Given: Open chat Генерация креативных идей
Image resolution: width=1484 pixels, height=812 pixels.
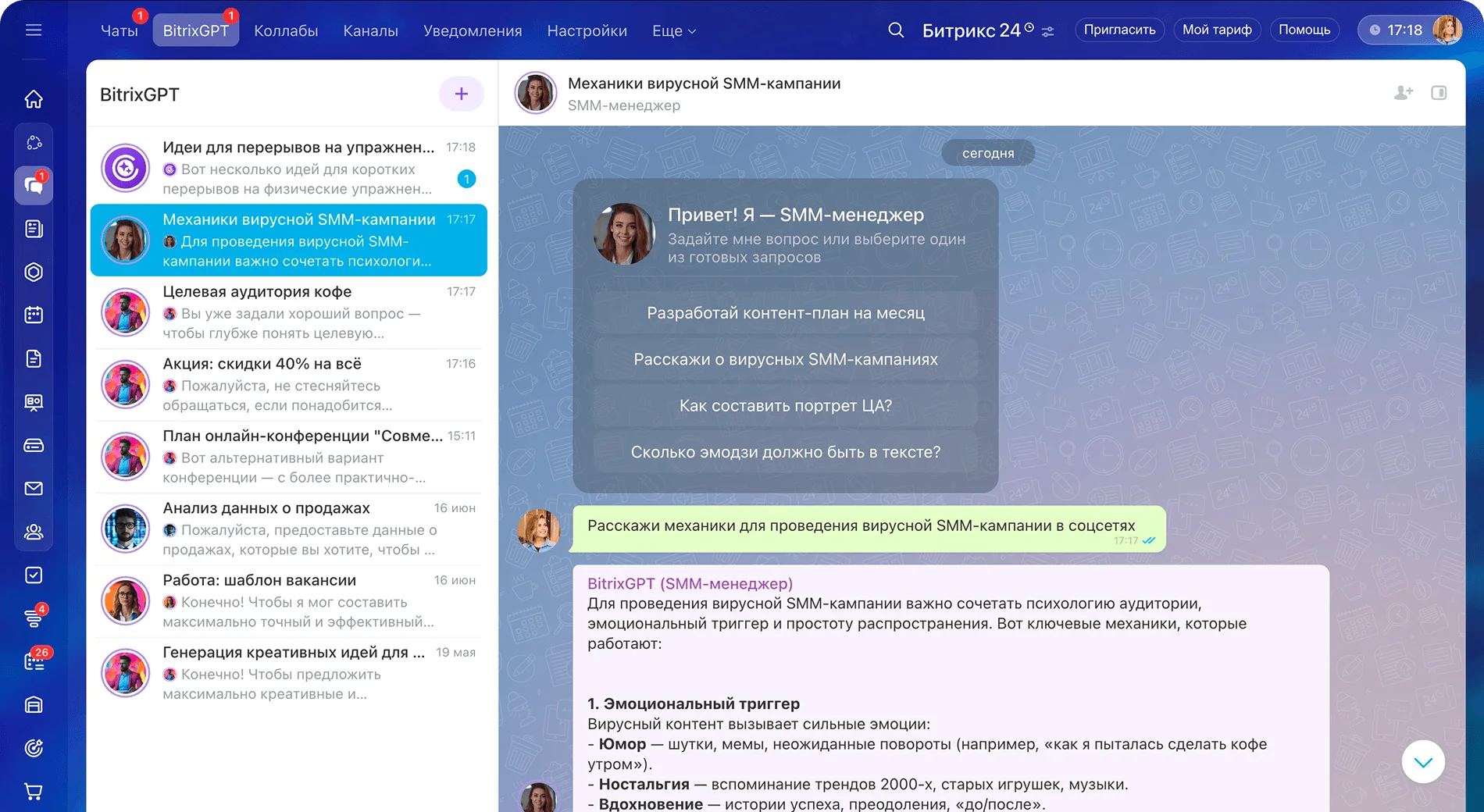Looking at the screenshot, I should tap(289, 673).
